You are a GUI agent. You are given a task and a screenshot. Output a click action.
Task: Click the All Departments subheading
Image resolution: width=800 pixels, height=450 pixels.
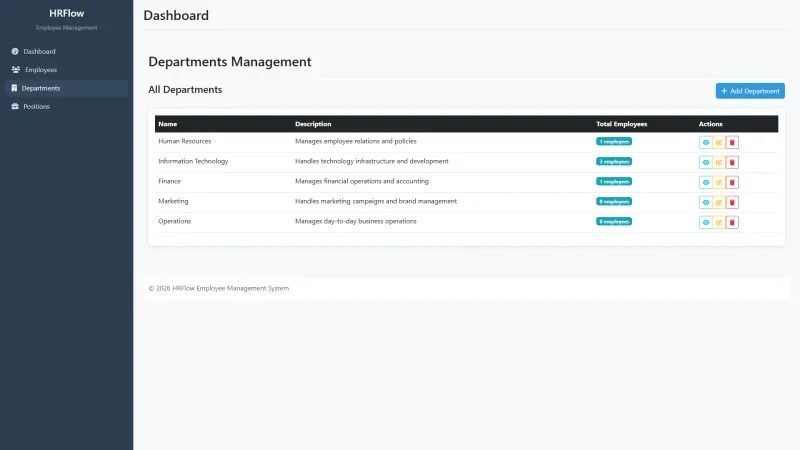185,90
